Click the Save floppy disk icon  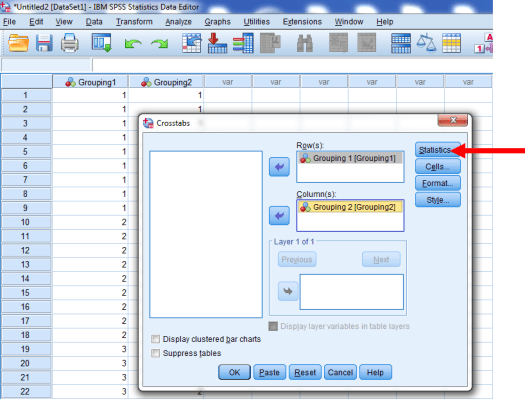coord(44,43)
